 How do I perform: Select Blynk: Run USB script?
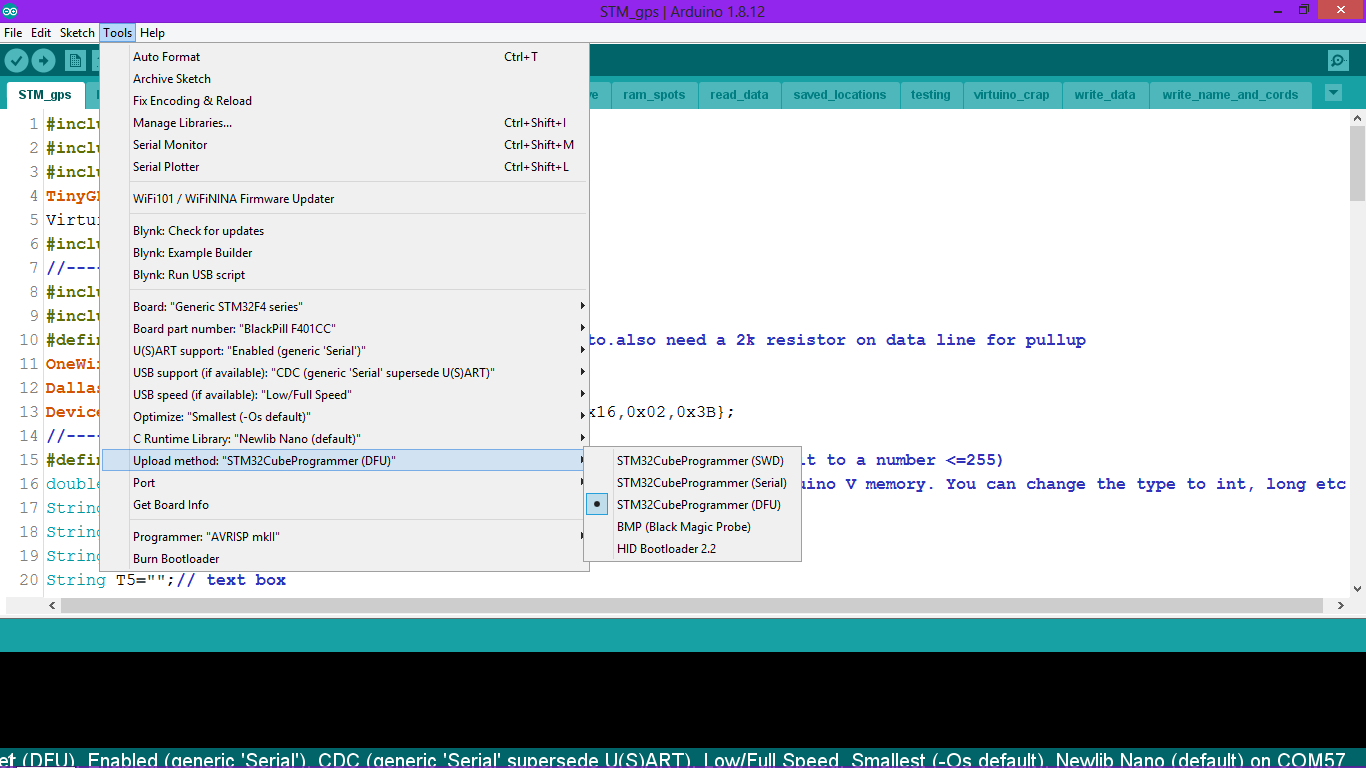[345, 275]
